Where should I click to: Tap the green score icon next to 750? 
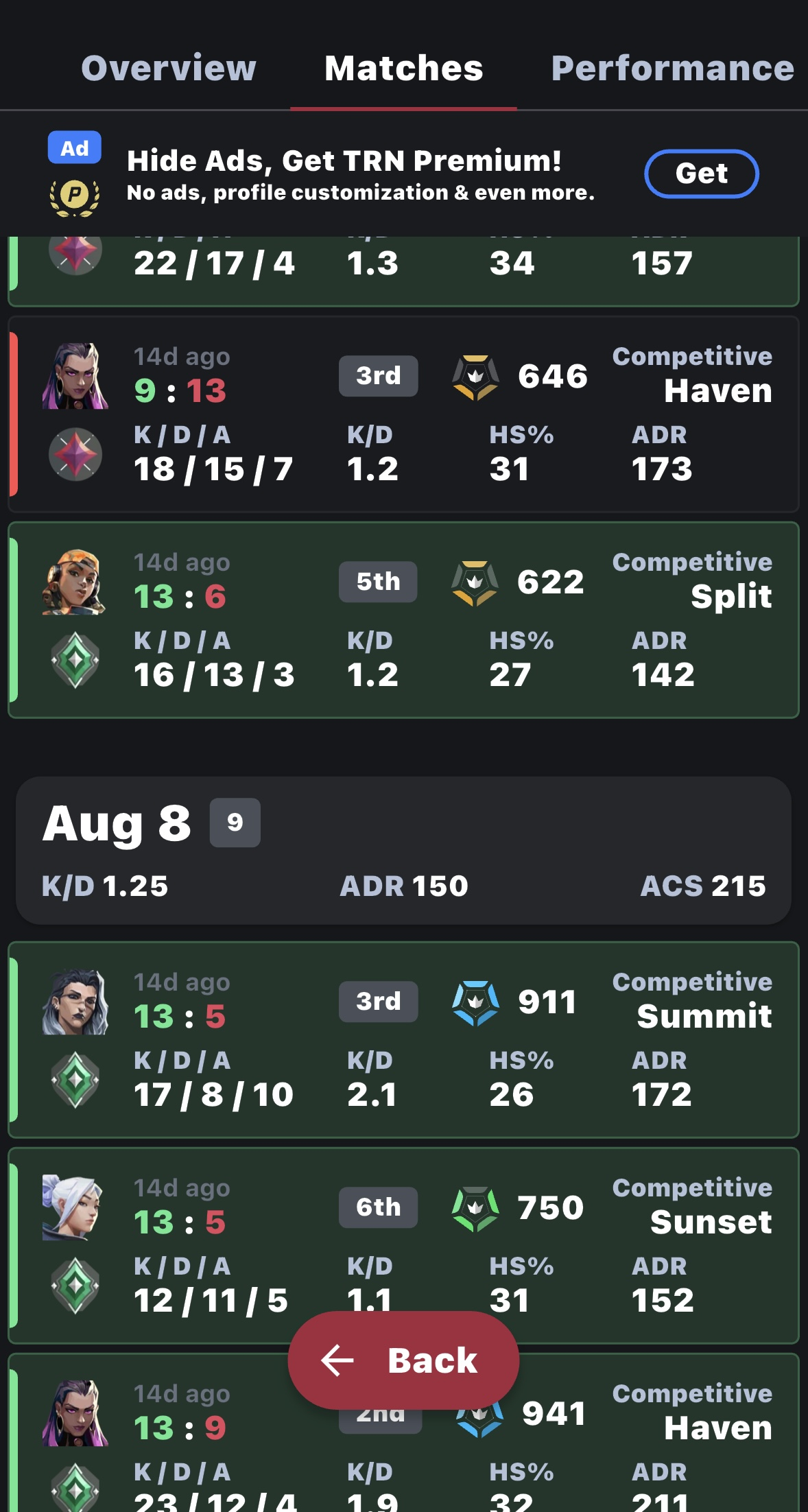475,1208
